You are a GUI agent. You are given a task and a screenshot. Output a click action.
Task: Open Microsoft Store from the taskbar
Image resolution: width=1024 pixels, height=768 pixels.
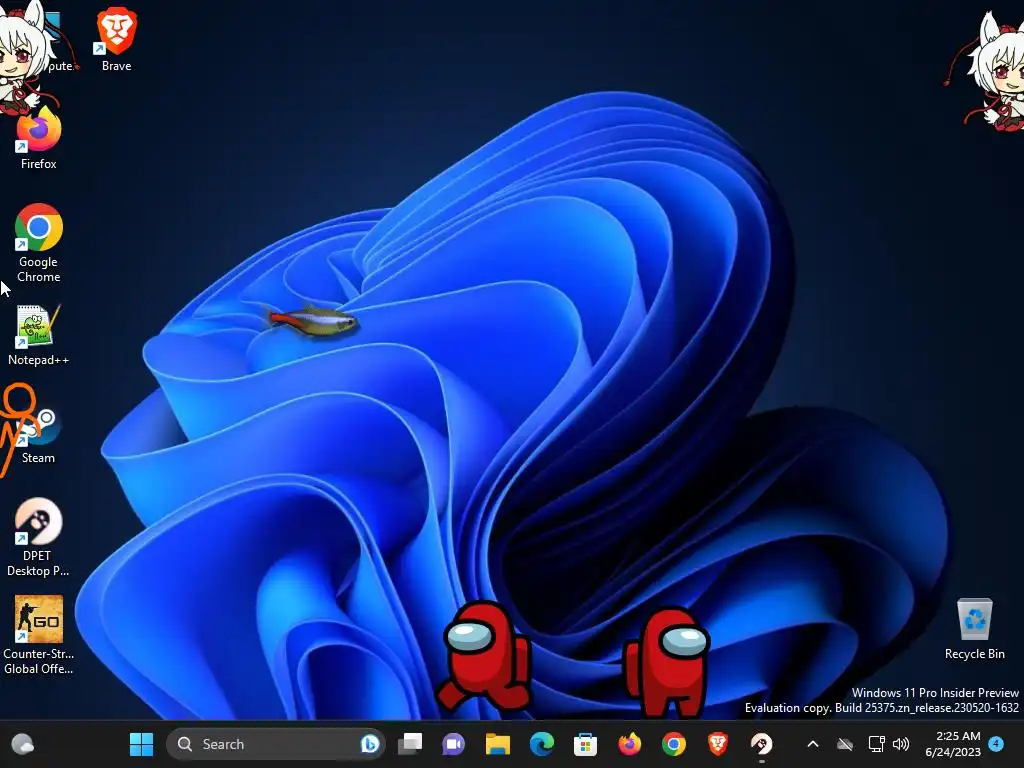pos(585,744)
